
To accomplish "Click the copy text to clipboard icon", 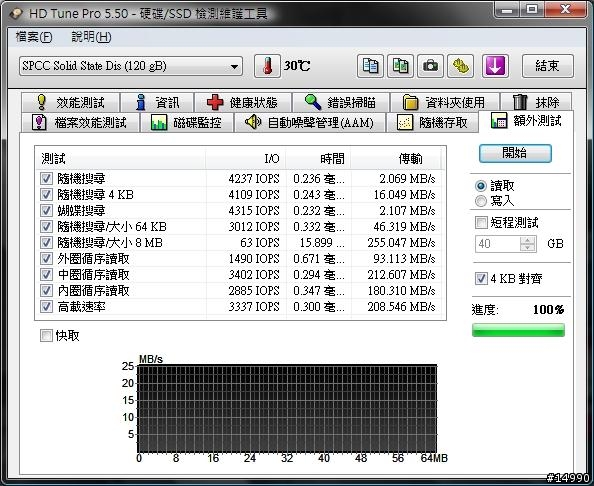I will [370, 66].
